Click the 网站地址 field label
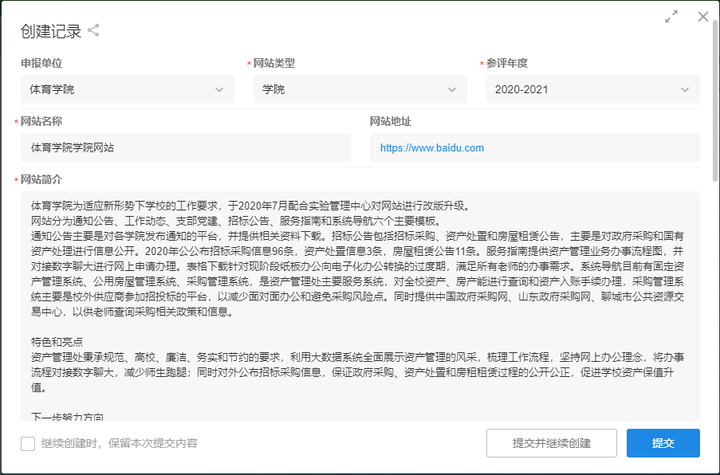Viewport: 720px width, 475px height. 390,121
